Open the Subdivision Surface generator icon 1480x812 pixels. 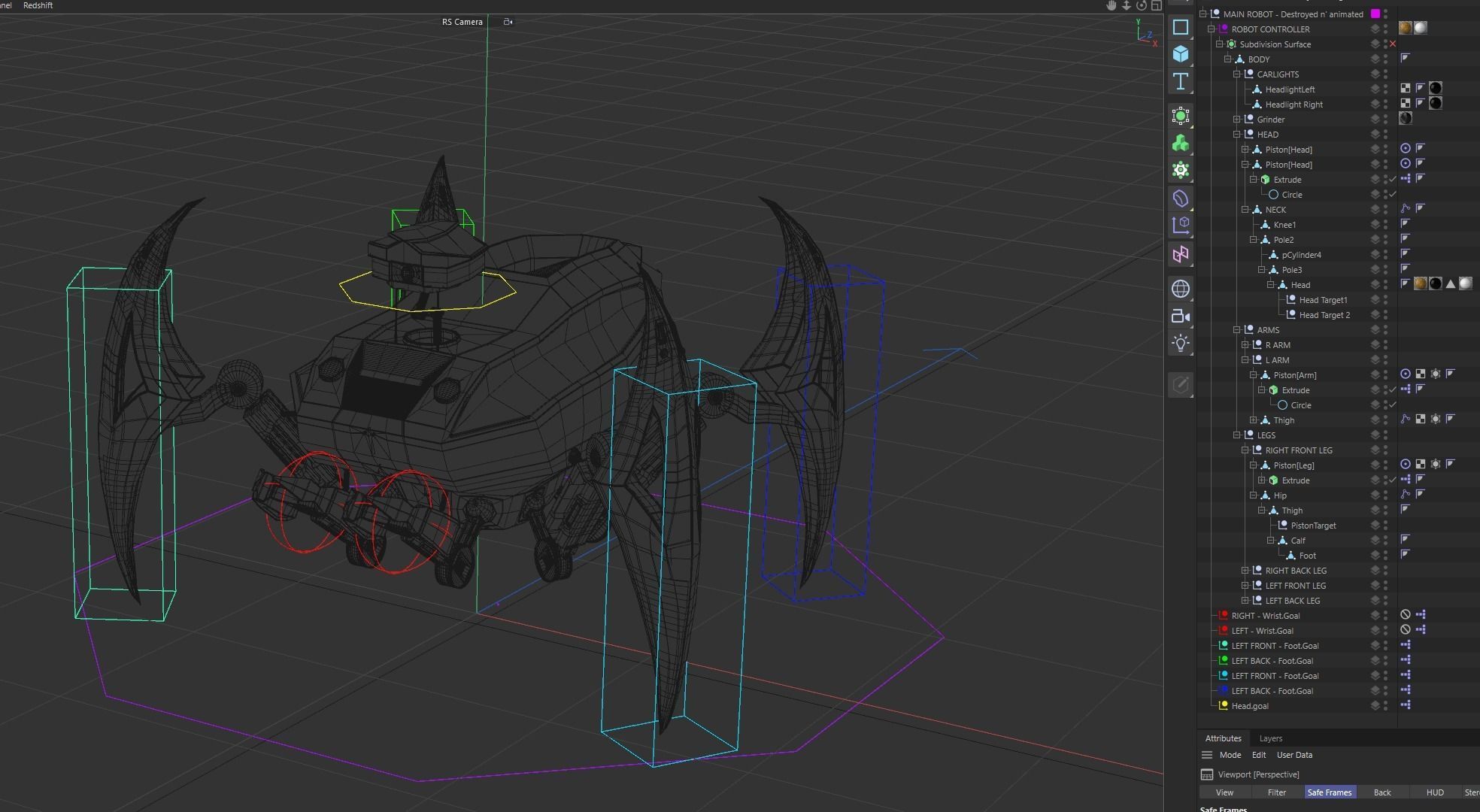(x=1180, y=116)
